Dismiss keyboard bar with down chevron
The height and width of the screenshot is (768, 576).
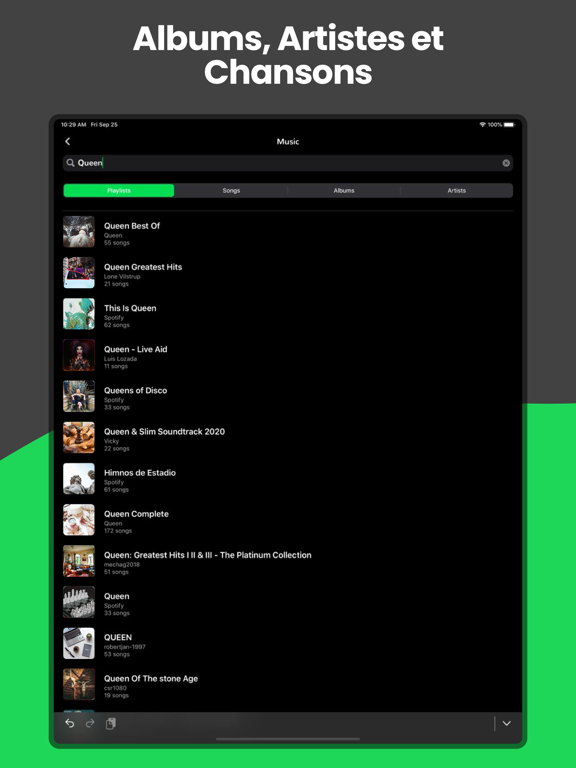point(506,723)
